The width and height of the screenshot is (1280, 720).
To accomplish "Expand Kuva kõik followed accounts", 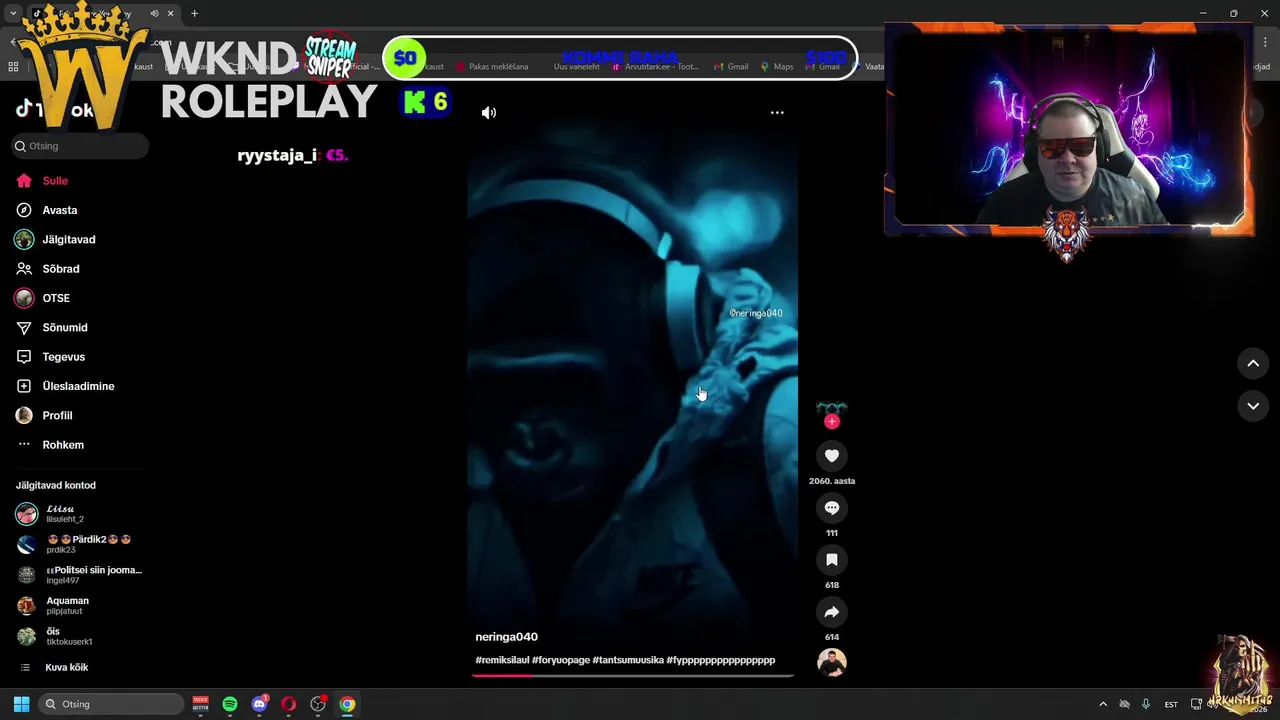I will coord(66,667).
